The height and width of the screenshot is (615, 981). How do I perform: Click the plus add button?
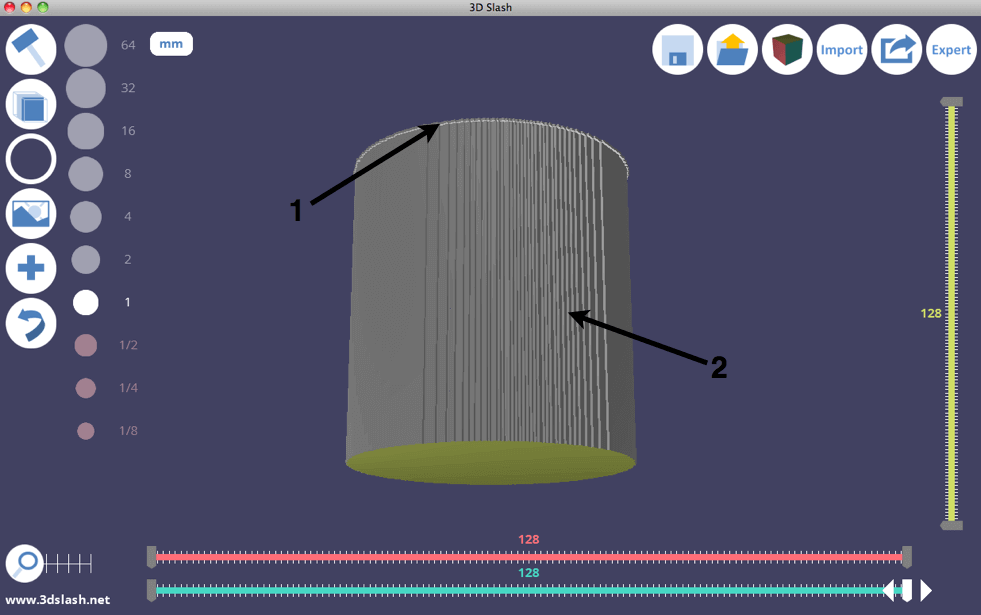(x=31, y=268)
